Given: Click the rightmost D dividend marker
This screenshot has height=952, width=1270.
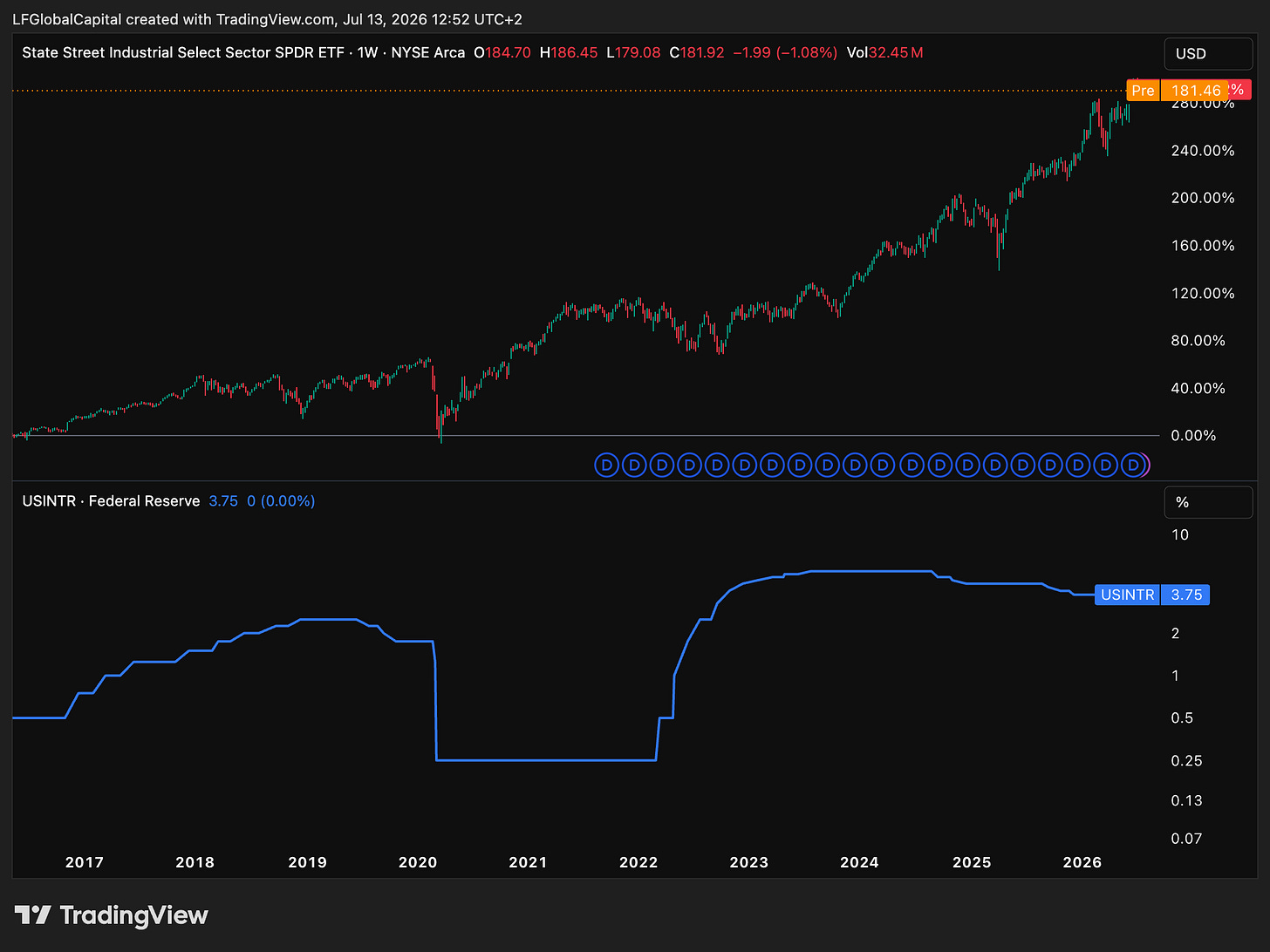Looking at the screenshot, I should click(1133, 466).
